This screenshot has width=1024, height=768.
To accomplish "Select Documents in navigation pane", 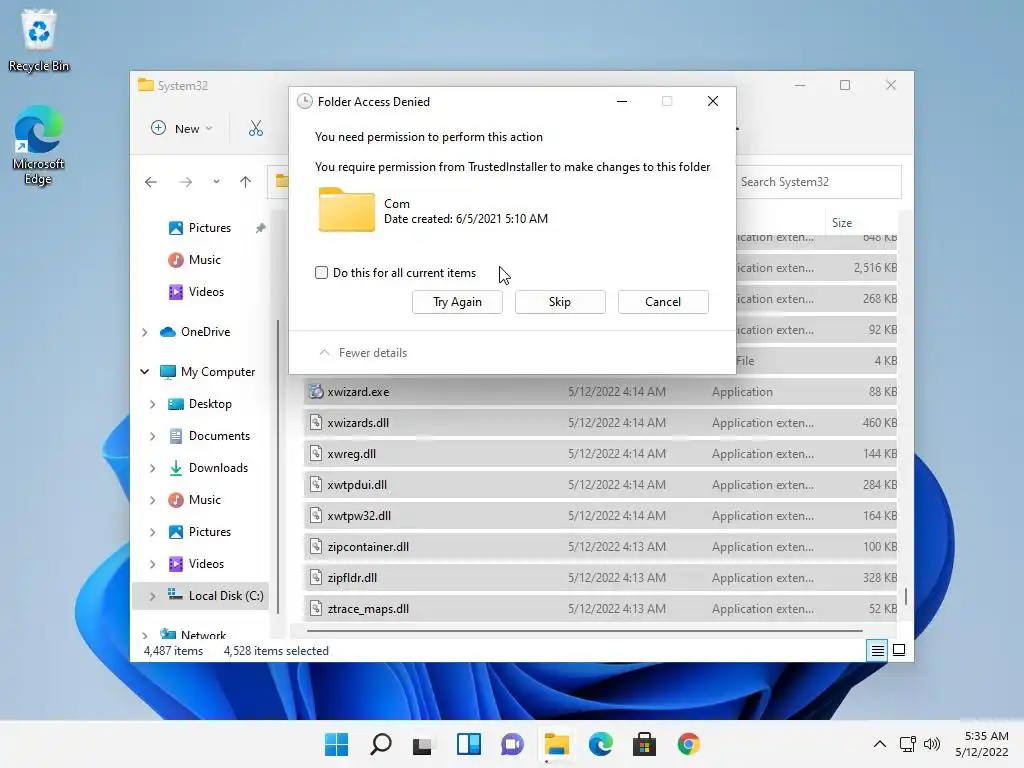I will click(210, 436).
